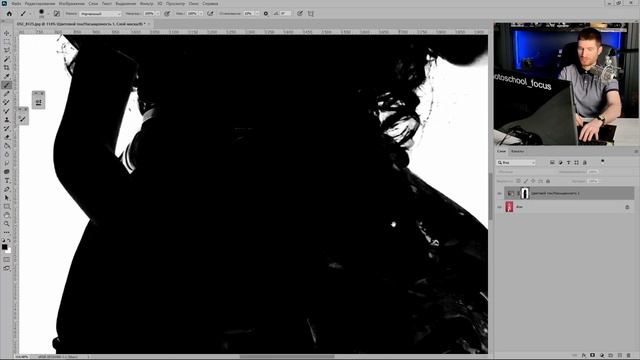Open the Brush Settings panel icon

(57, 13)
